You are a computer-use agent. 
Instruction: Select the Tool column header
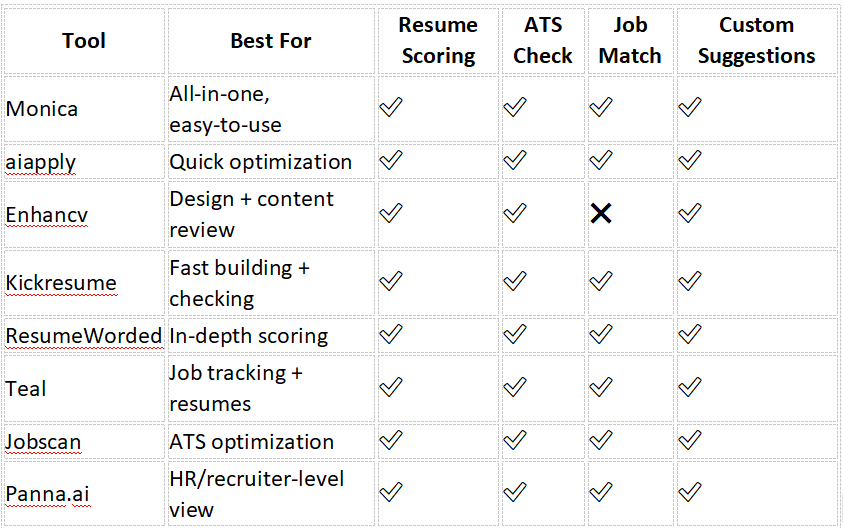coord(84,41)
